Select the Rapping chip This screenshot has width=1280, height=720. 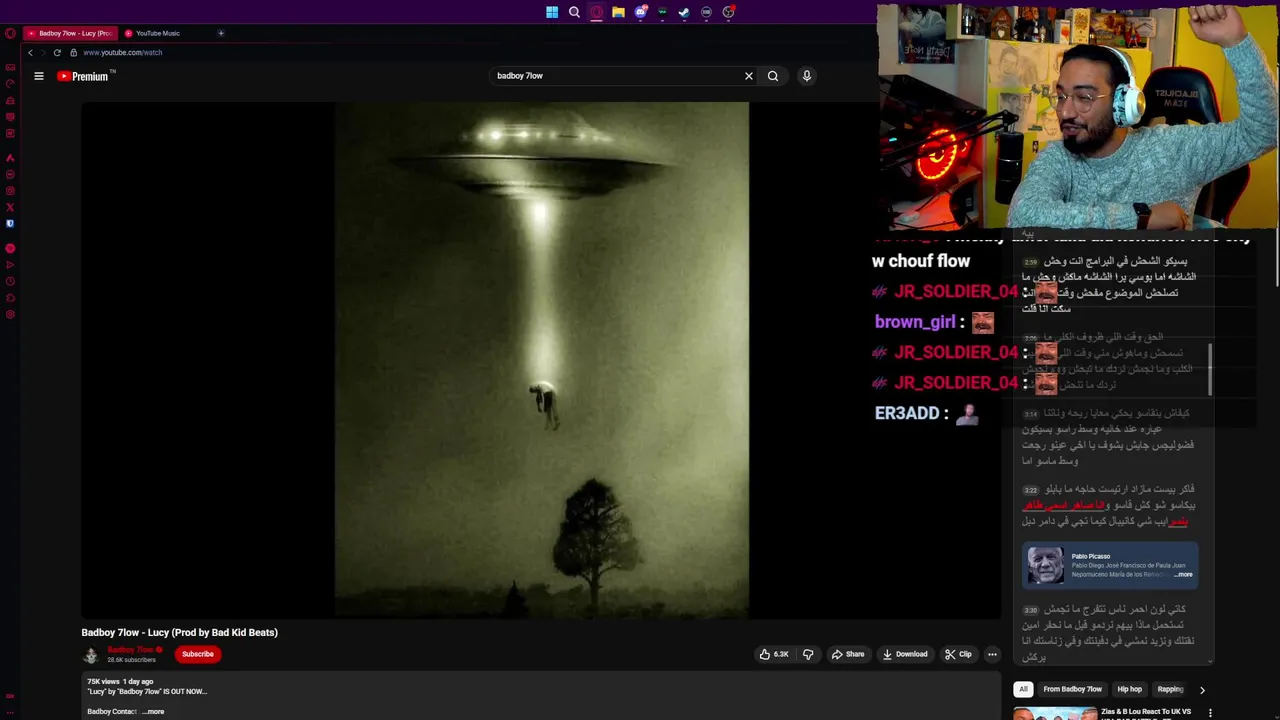1170,689
